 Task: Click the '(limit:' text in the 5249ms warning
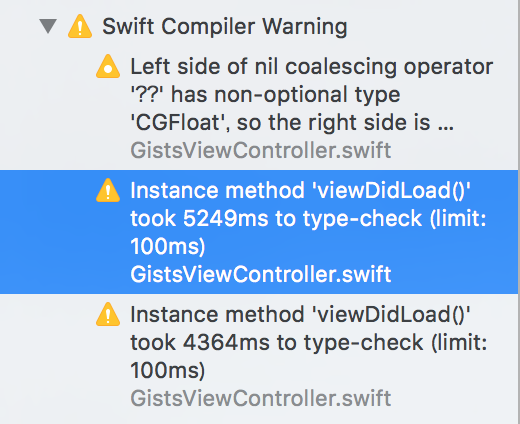(x=458, y=219)
